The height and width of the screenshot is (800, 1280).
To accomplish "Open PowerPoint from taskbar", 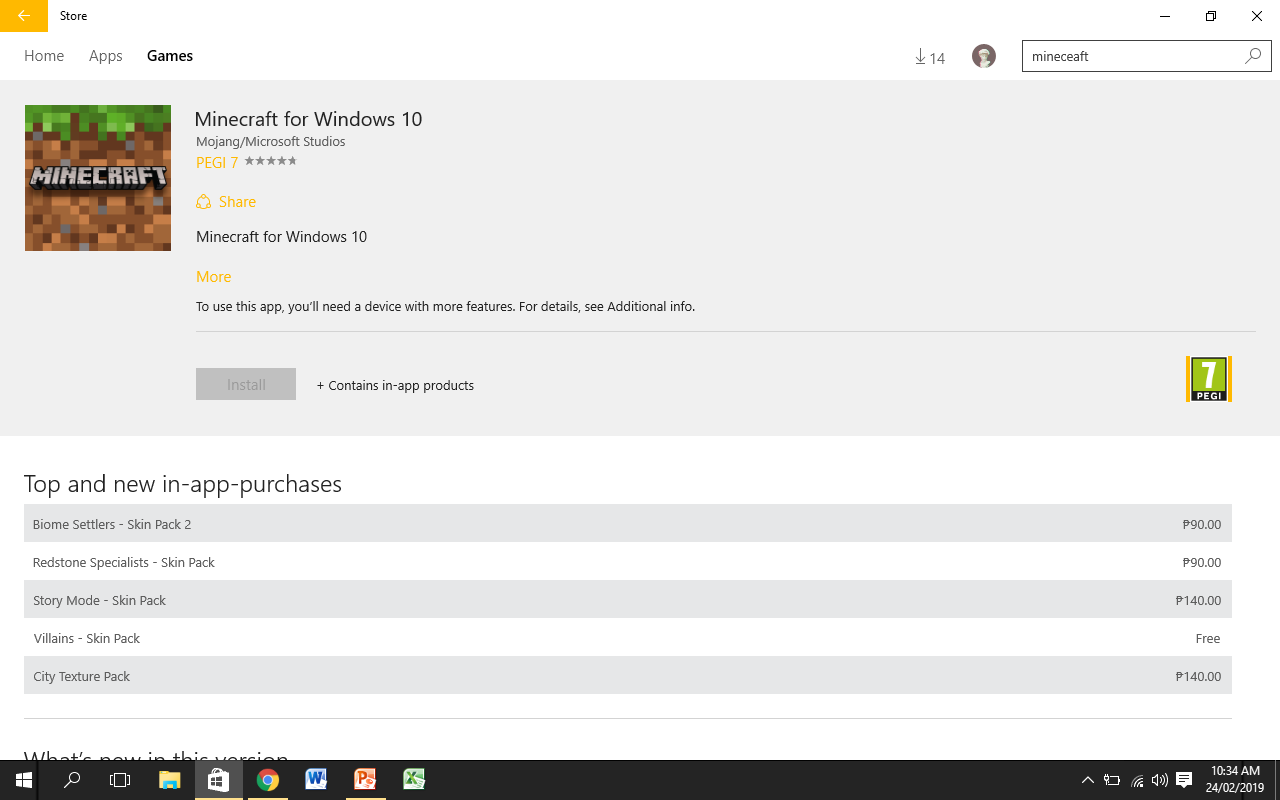I will coord(365,780).
